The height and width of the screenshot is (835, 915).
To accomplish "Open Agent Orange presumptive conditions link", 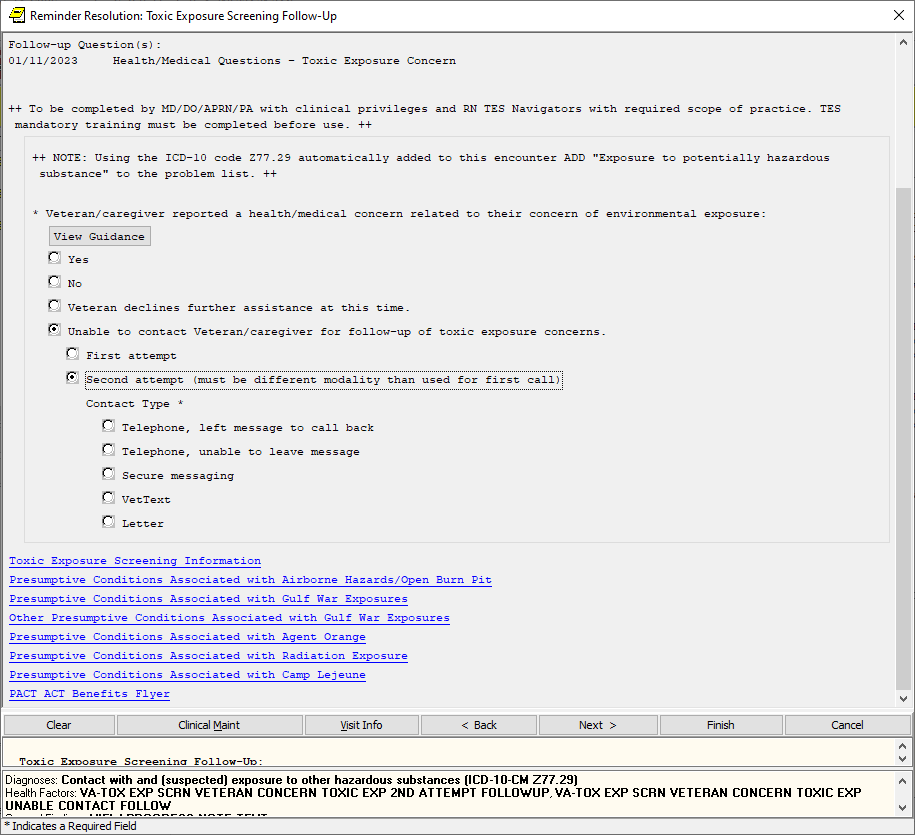I will click(187, 637).
